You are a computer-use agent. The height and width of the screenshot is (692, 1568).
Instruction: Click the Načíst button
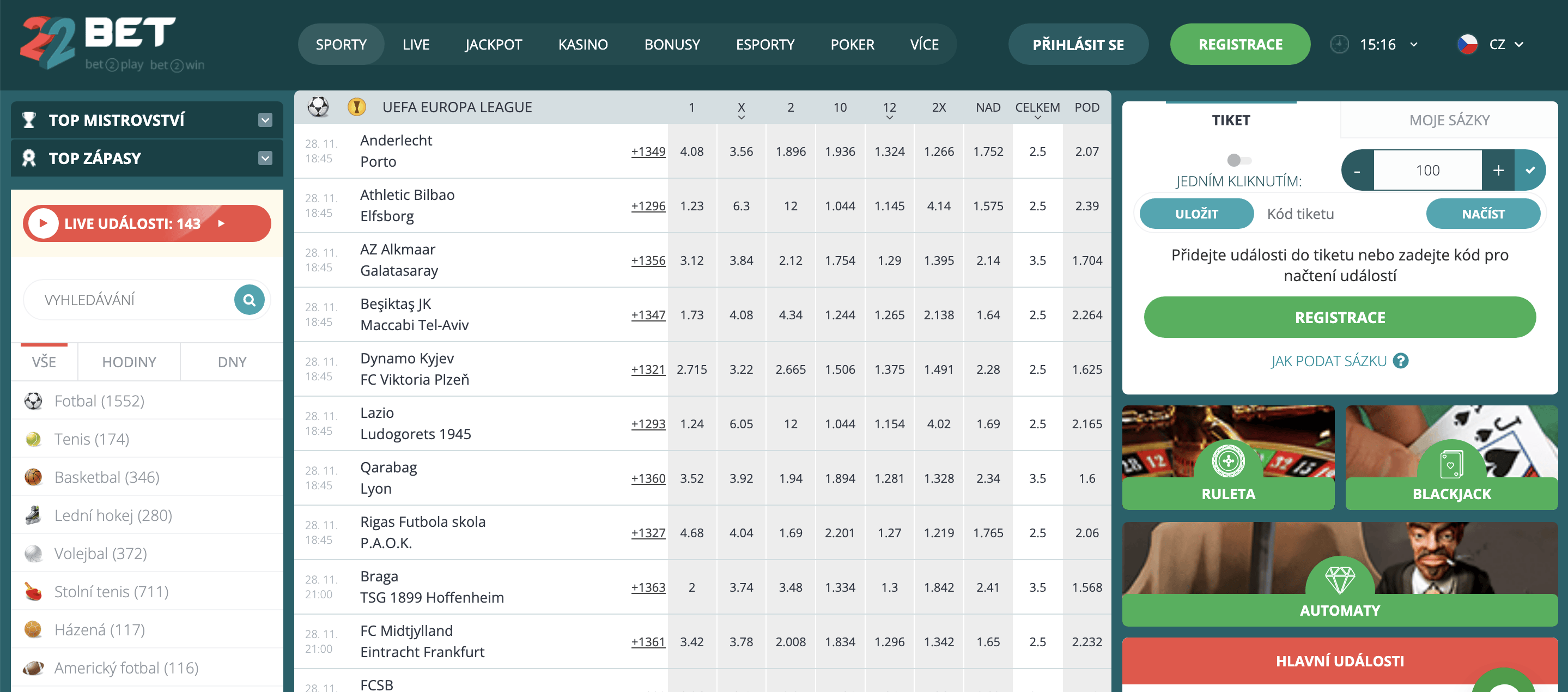coord(1483,214)
